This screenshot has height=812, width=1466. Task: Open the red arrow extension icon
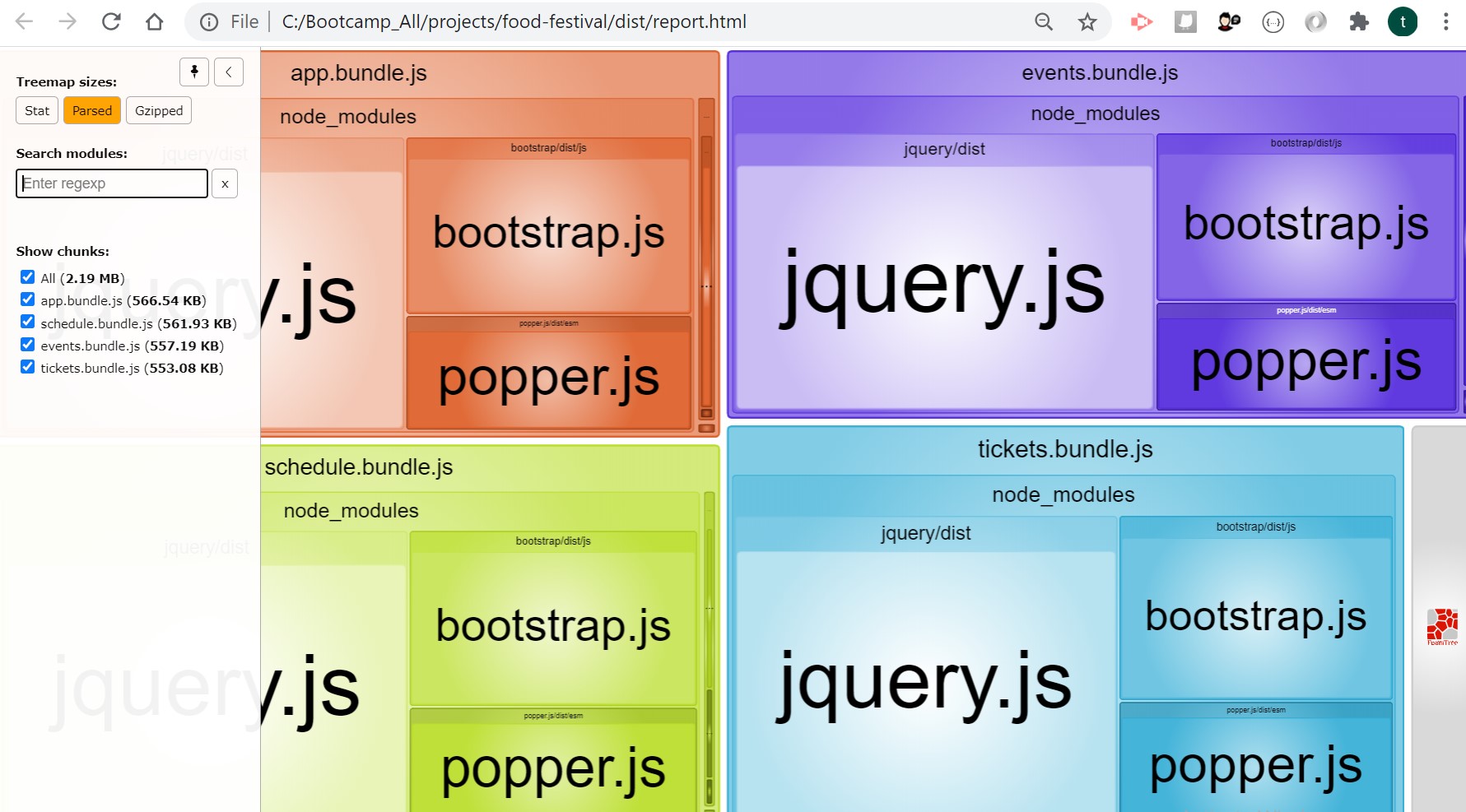pyautogui.click(x=1142, y=22)
